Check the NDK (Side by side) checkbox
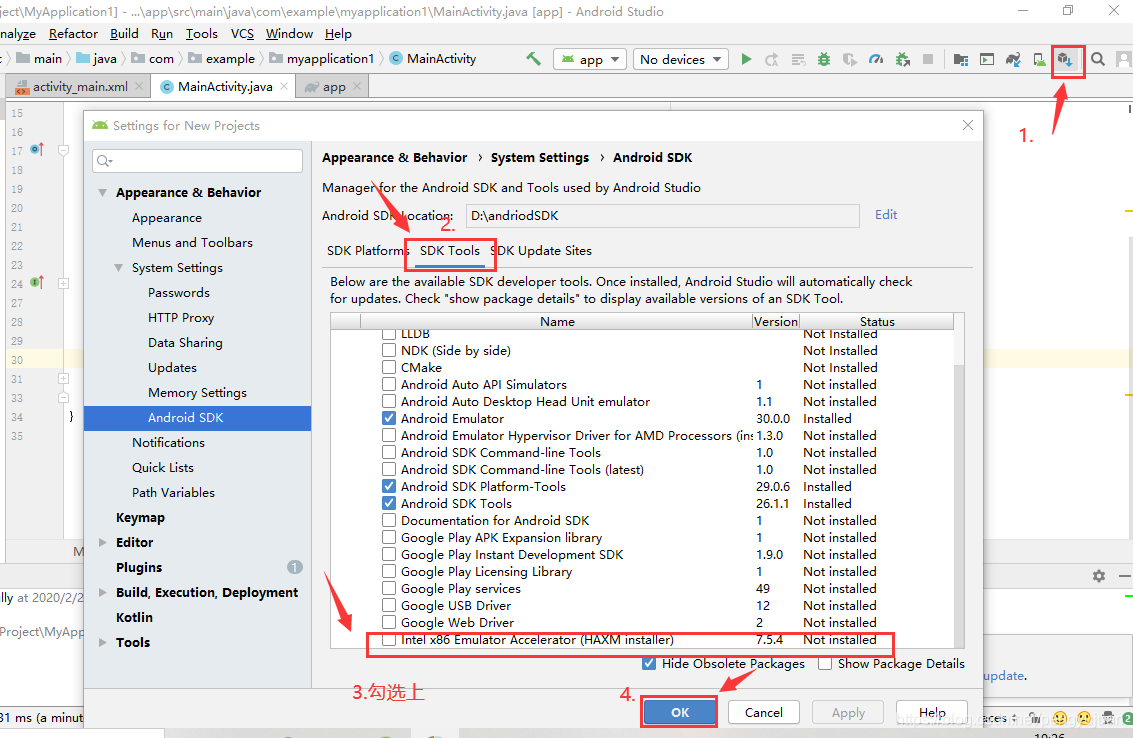The image size is (1133, 738). pos(389,351)
